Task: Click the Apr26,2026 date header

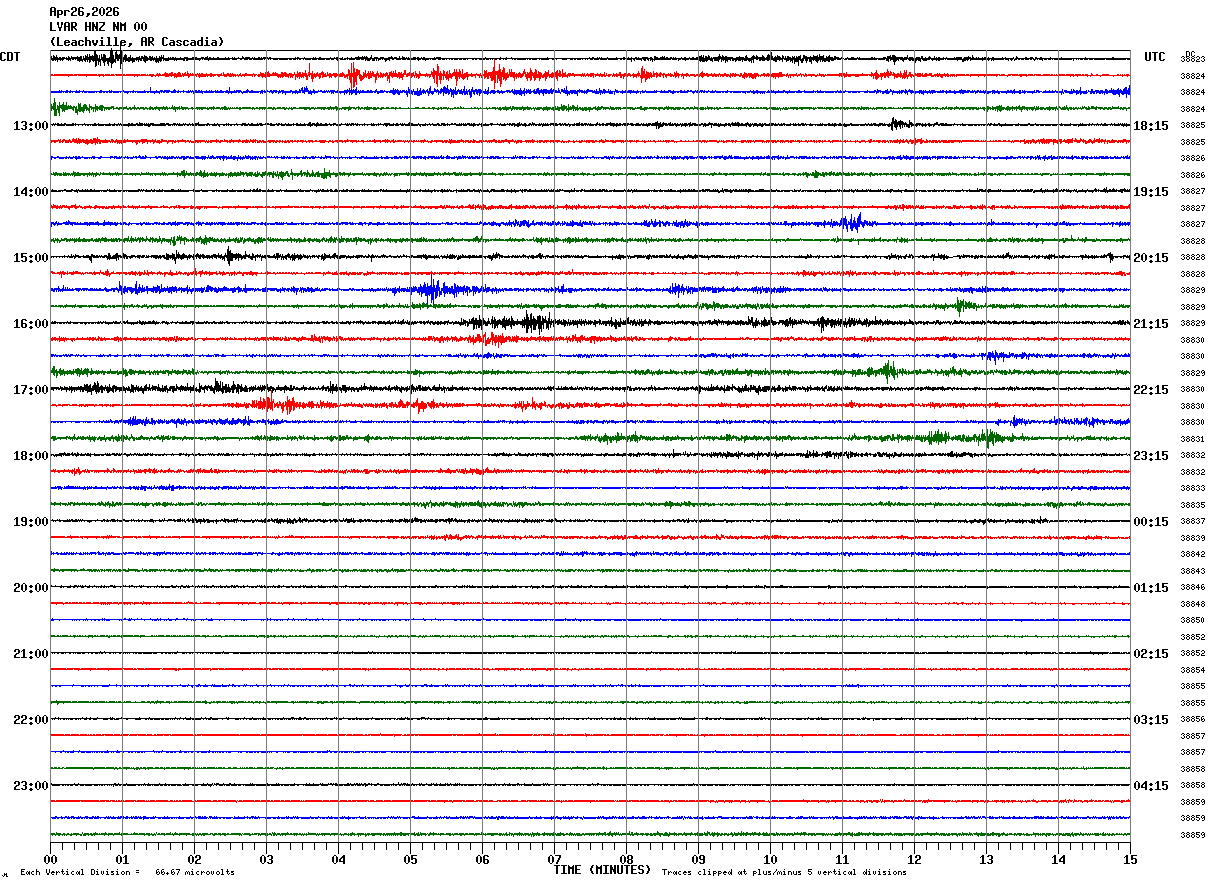Action: click(84, 12)
